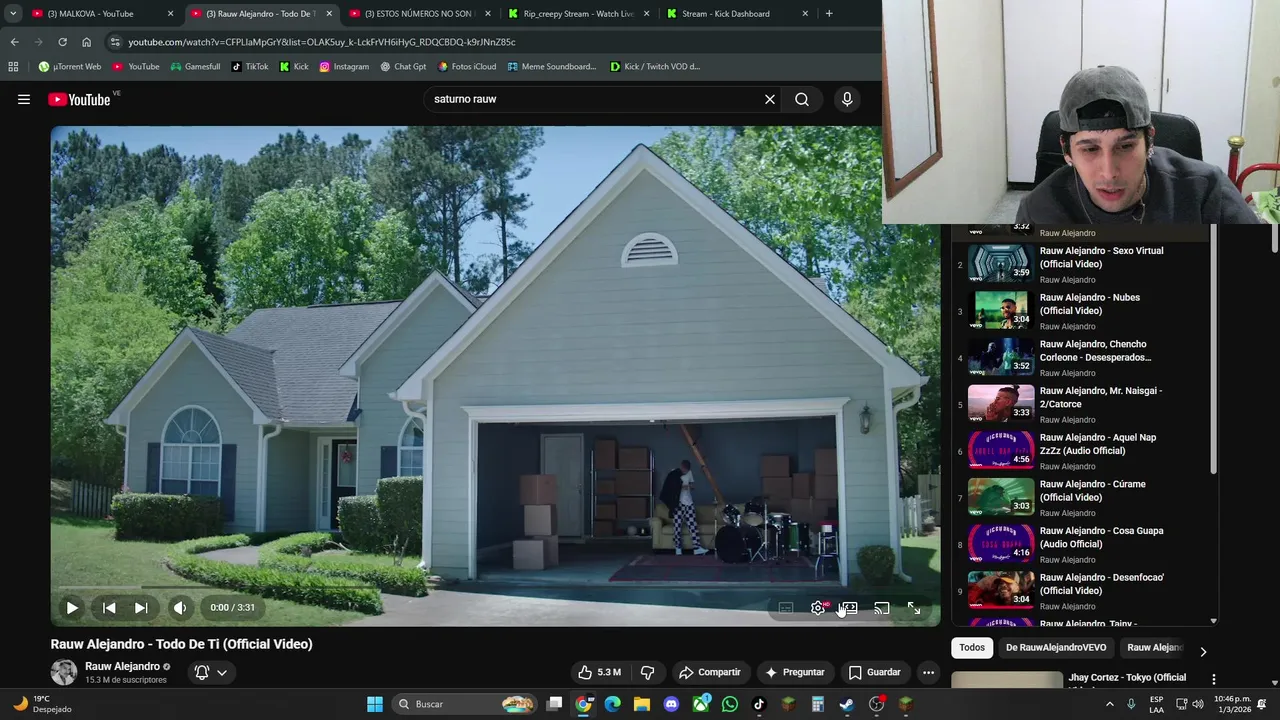Open Rauw Alejandro channel avatar
The height and width of the screenshot is (720, 1280).
[x=64, y=672]
